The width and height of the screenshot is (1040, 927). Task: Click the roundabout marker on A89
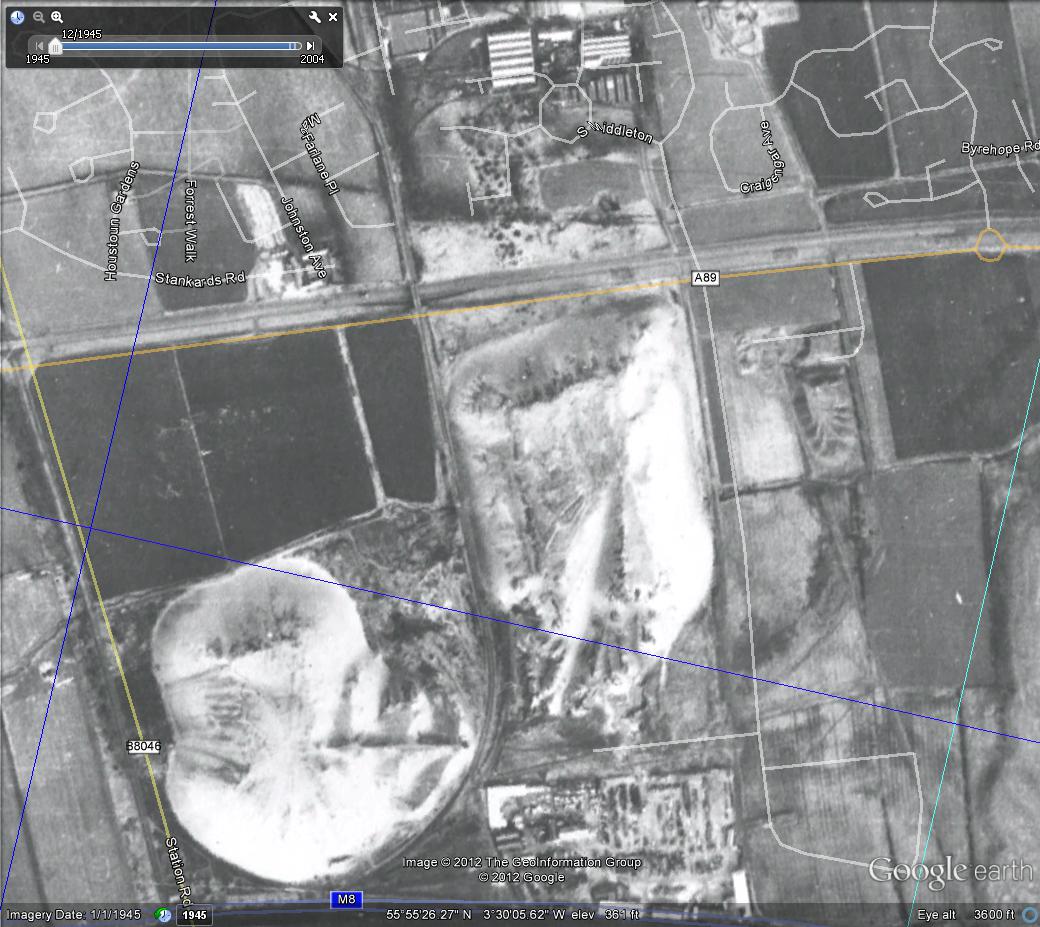[990, 244]
